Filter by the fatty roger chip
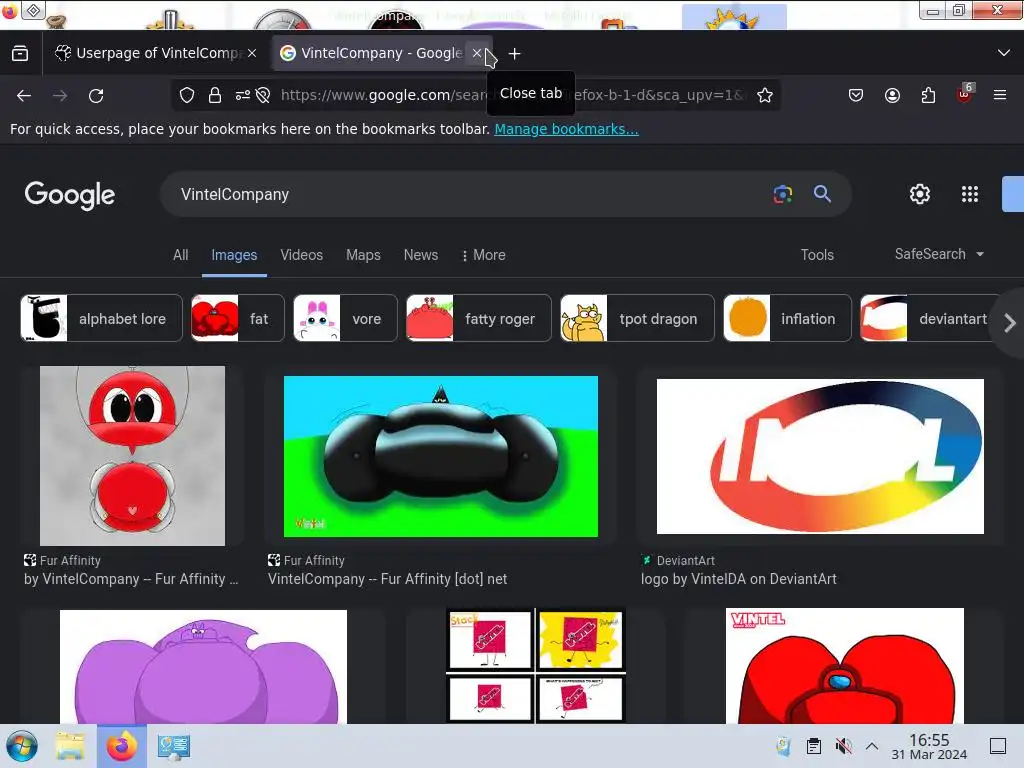The width and height of the screenshot is (1024, 768). (479, 318)
